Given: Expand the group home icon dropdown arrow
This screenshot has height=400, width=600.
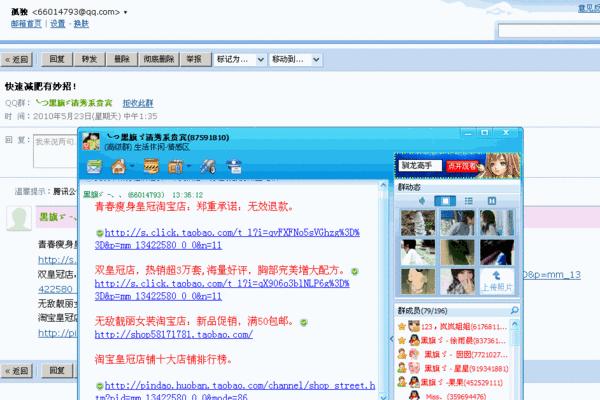Looking at the screenshot, I should click(132, 167).
